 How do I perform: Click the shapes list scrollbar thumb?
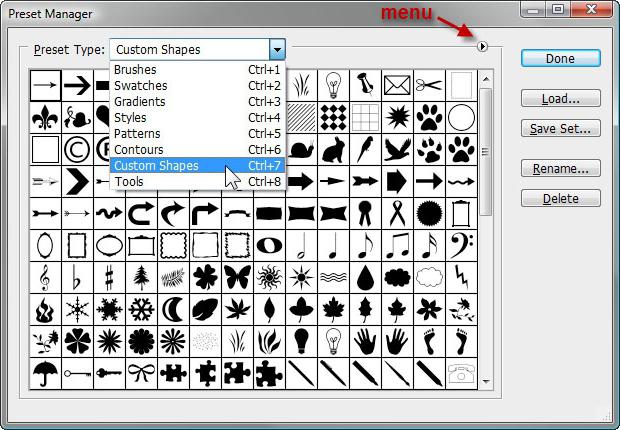(486, 152)
